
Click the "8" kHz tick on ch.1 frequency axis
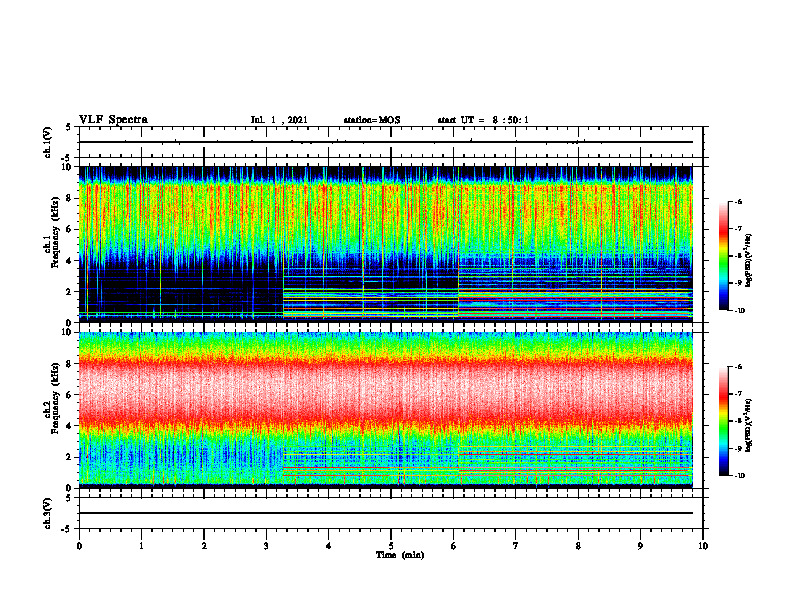[x=70, y=198]
